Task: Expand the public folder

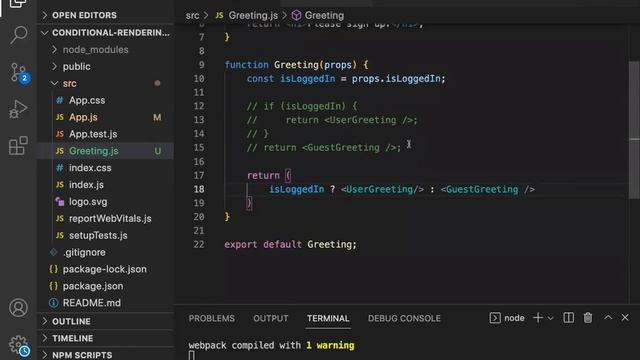Action: pos(105,67)
